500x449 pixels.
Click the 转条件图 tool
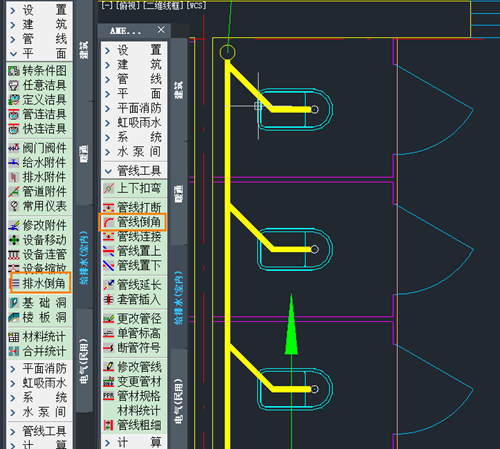pyautogui.click(x=39, y=70)
